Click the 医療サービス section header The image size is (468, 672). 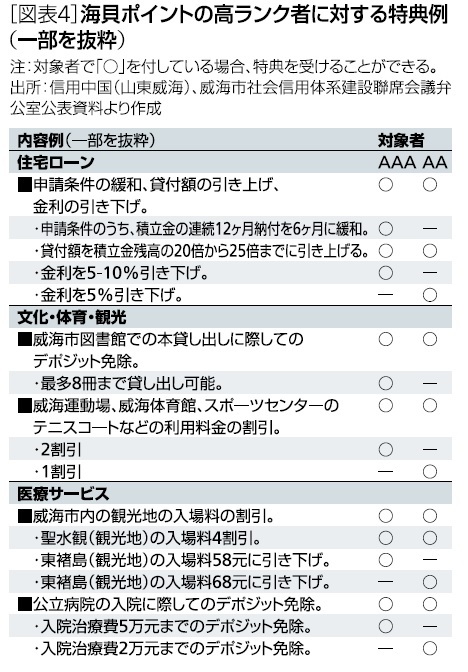click(63, 494)
